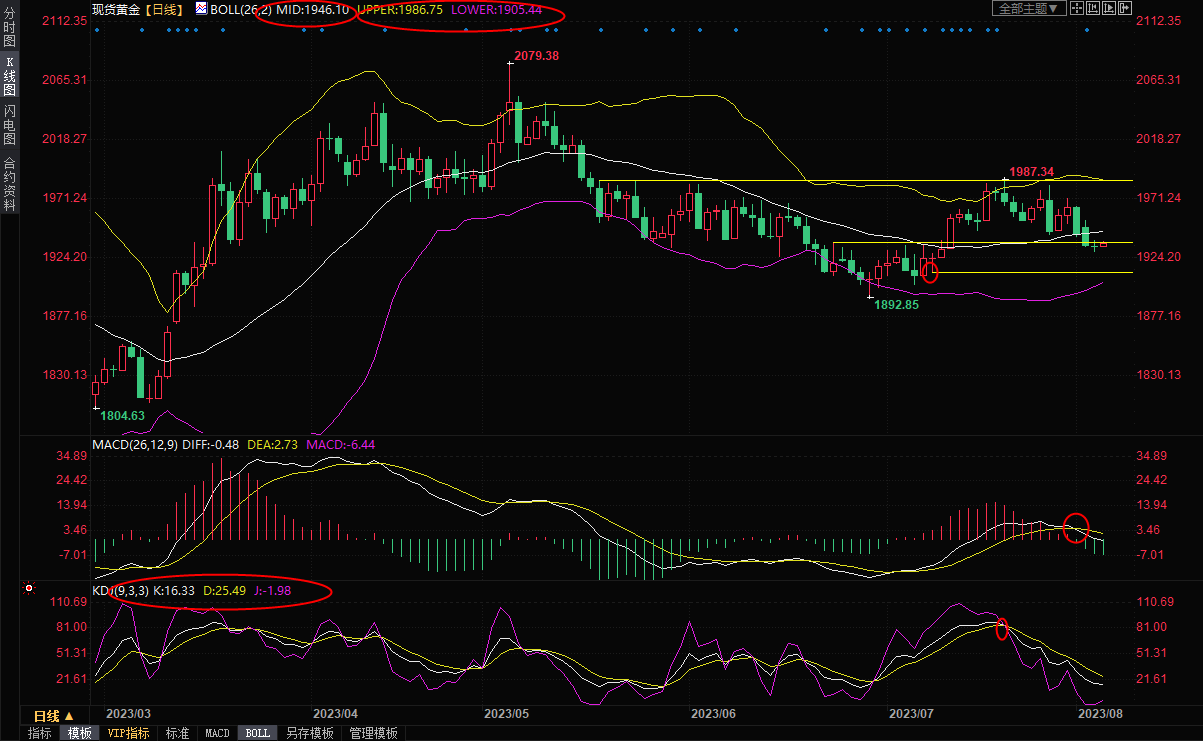
Task: Click the red circle marker on MACD crossover
Action: coord(1075,527)
